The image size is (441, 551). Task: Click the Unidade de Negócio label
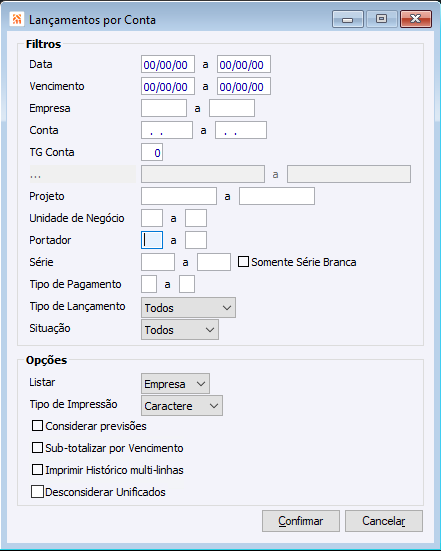[77, 218]
